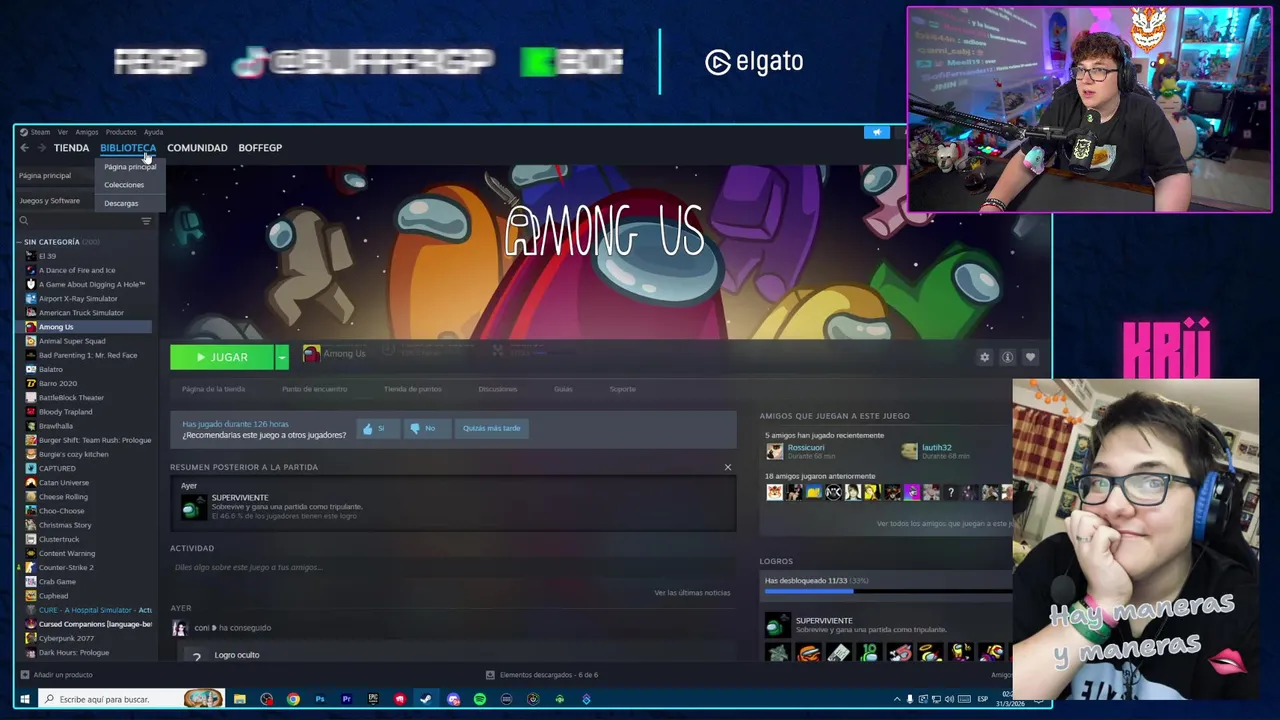Select Animal Super Squad in library list
This screenshot has width=1280, height=720.
pyautogui.click(x=72, y=341)
